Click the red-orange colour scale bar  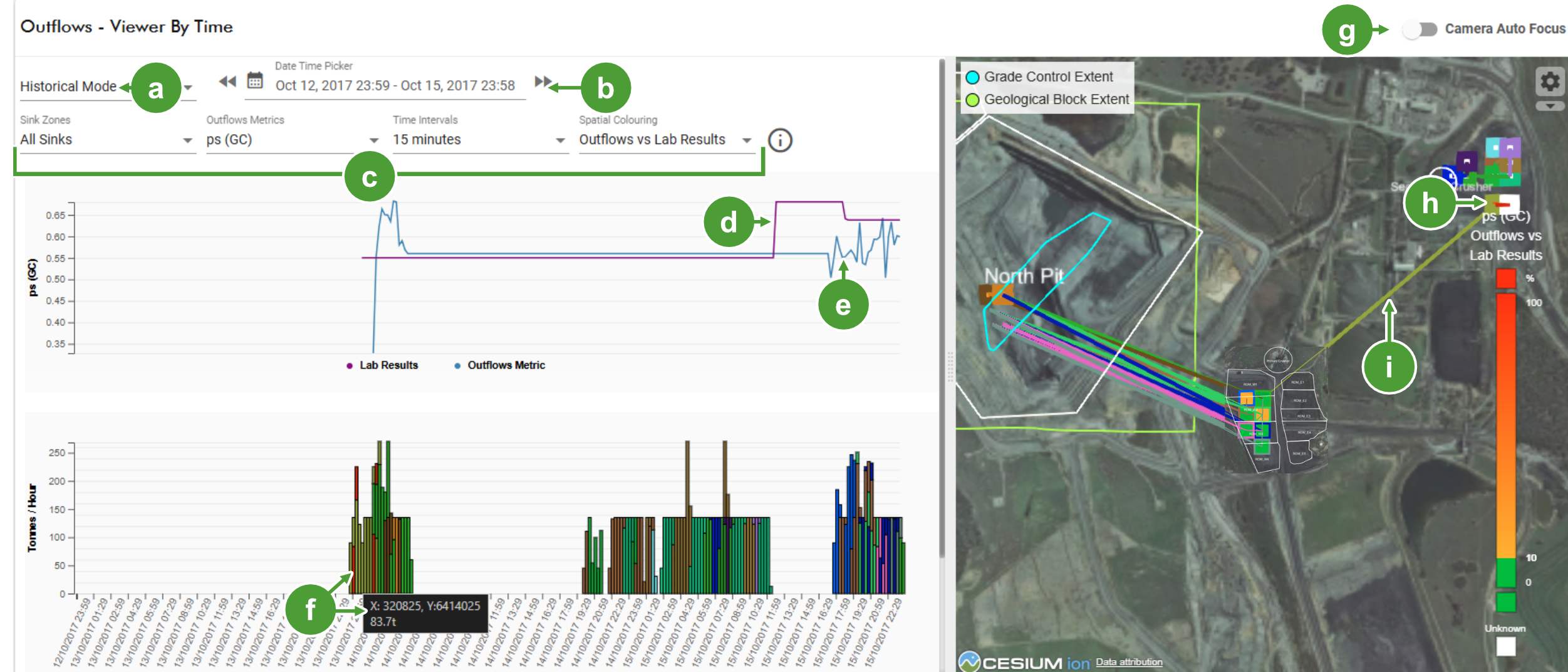[1506, 425]
